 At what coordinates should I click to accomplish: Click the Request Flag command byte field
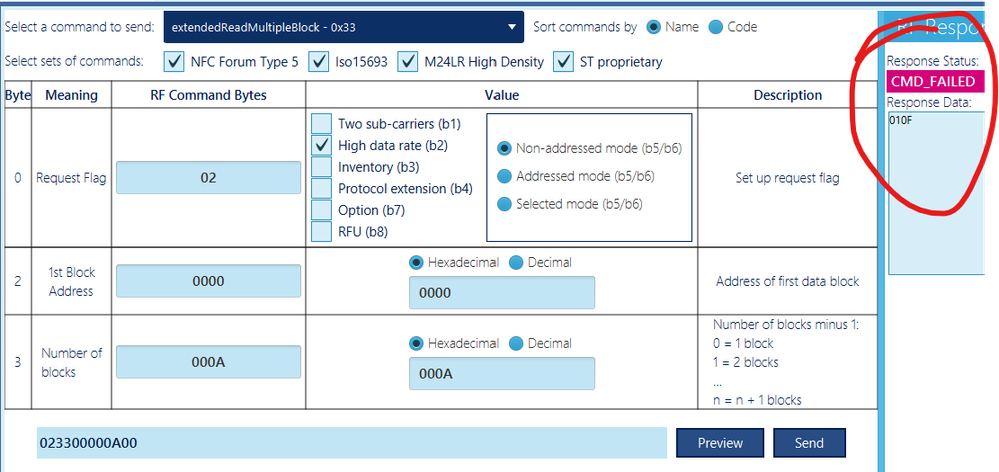(x=208, y=178)
